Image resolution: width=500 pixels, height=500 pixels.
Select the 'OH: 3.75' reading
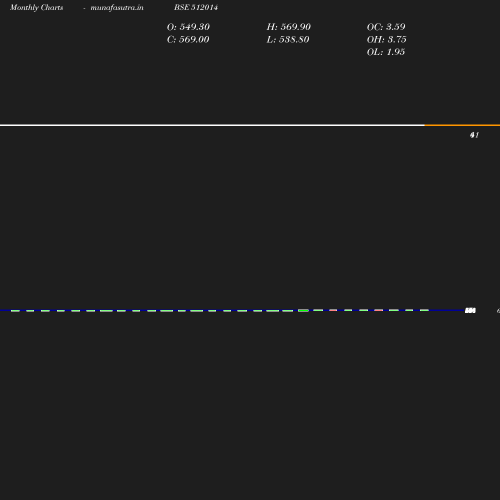click(x=387, y=40)
